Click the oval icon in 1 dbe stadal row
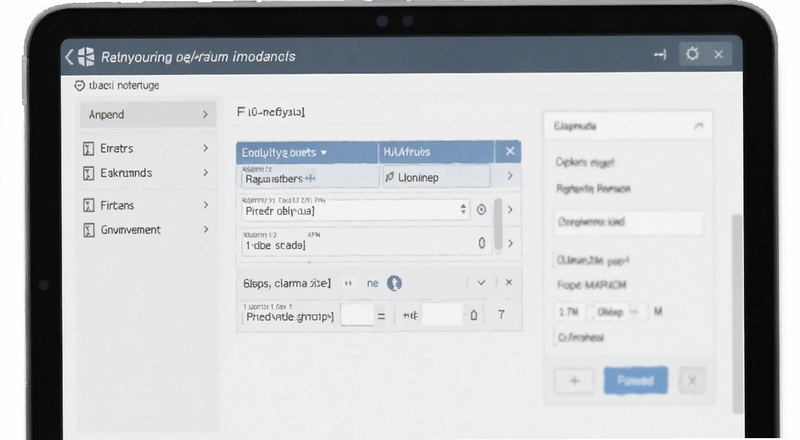 pyautogui.click(x=482, y=243)
